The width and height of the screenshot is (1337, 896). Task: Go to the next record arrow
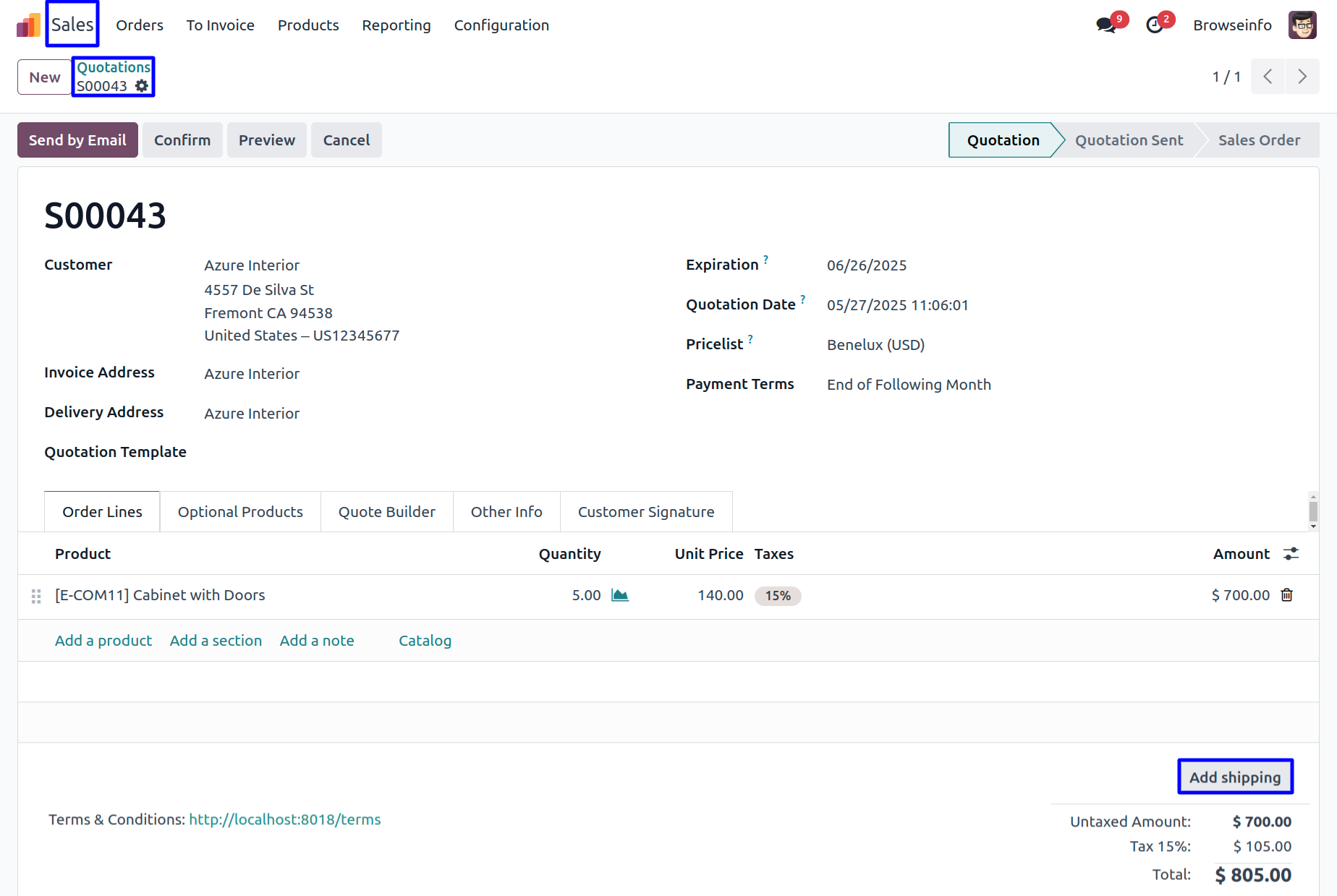coord(1302,77)
